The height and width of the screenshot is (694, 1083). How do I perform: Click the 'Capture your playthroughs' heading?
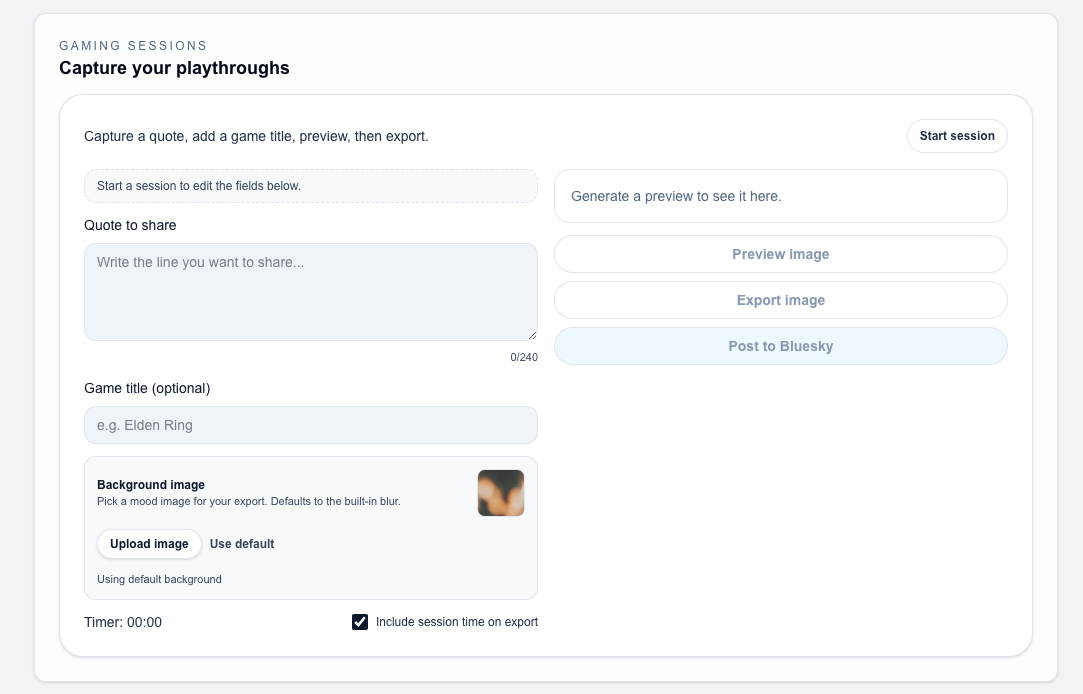click(x=174, y=68)
